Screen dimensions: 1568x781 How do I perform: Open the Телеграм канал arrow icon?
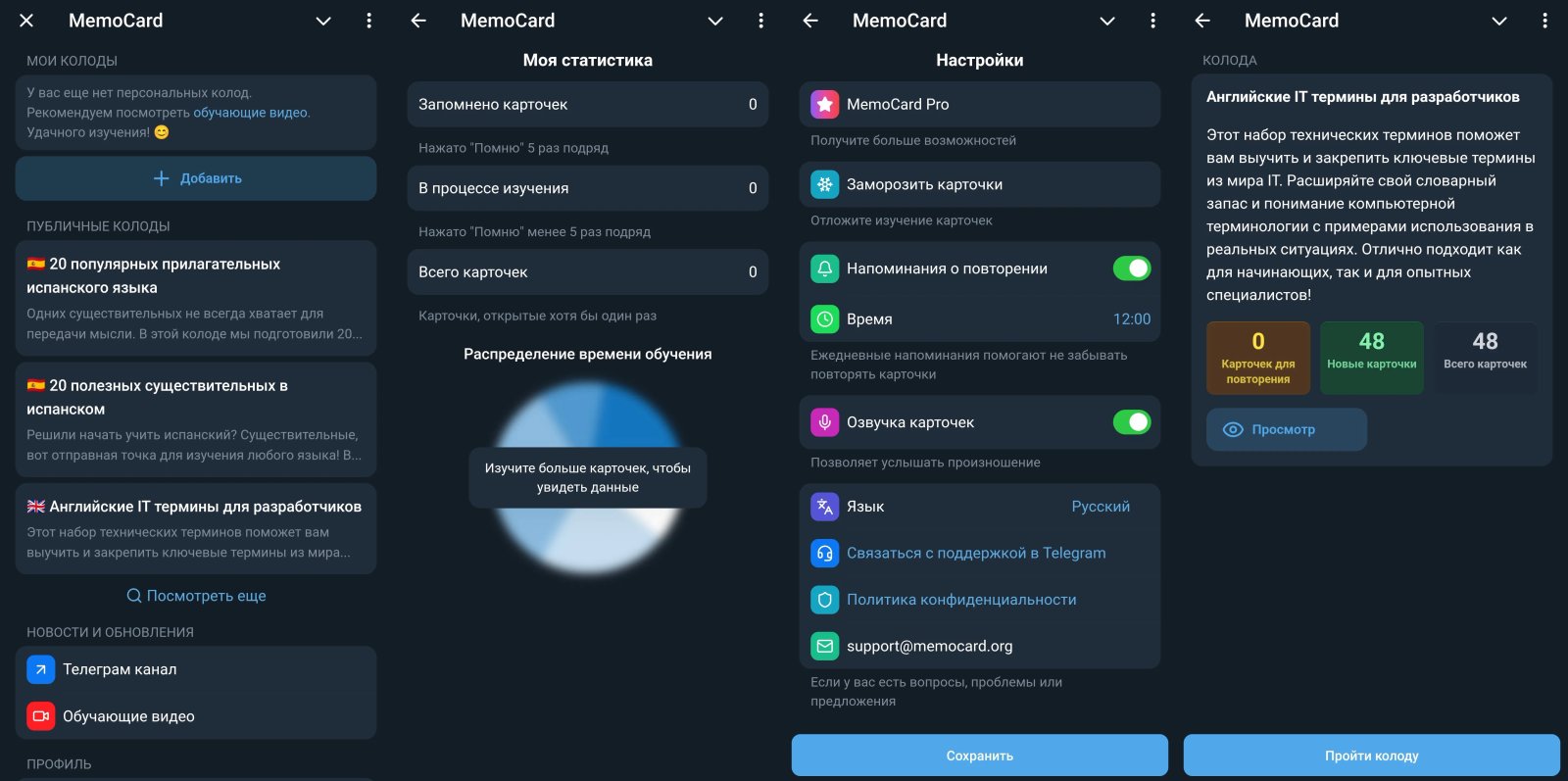click(x=39, y=668)
